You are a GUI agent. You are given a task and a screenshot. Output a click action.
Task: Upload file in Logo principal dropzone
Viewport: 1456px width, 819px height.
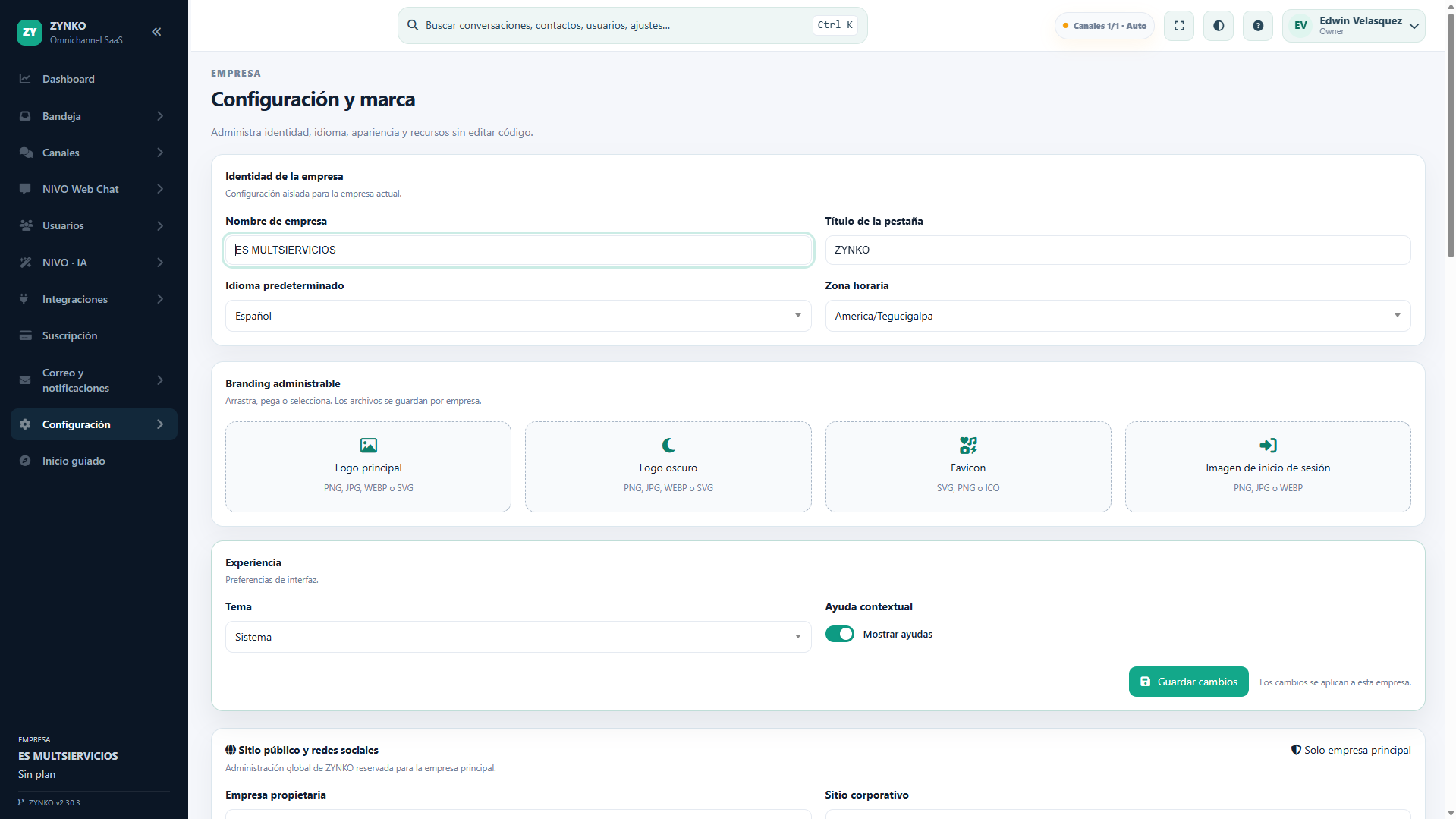pos(368,467)
